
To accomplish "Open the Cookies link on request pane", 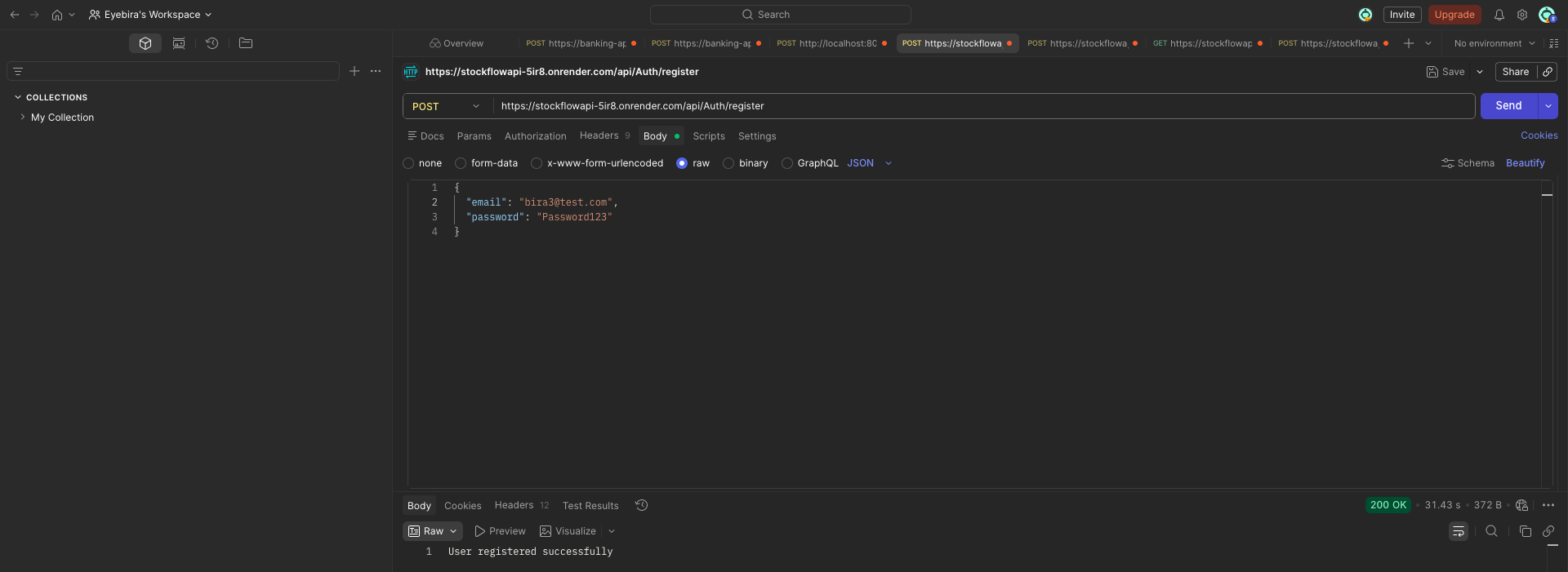I will [1539, 135].
